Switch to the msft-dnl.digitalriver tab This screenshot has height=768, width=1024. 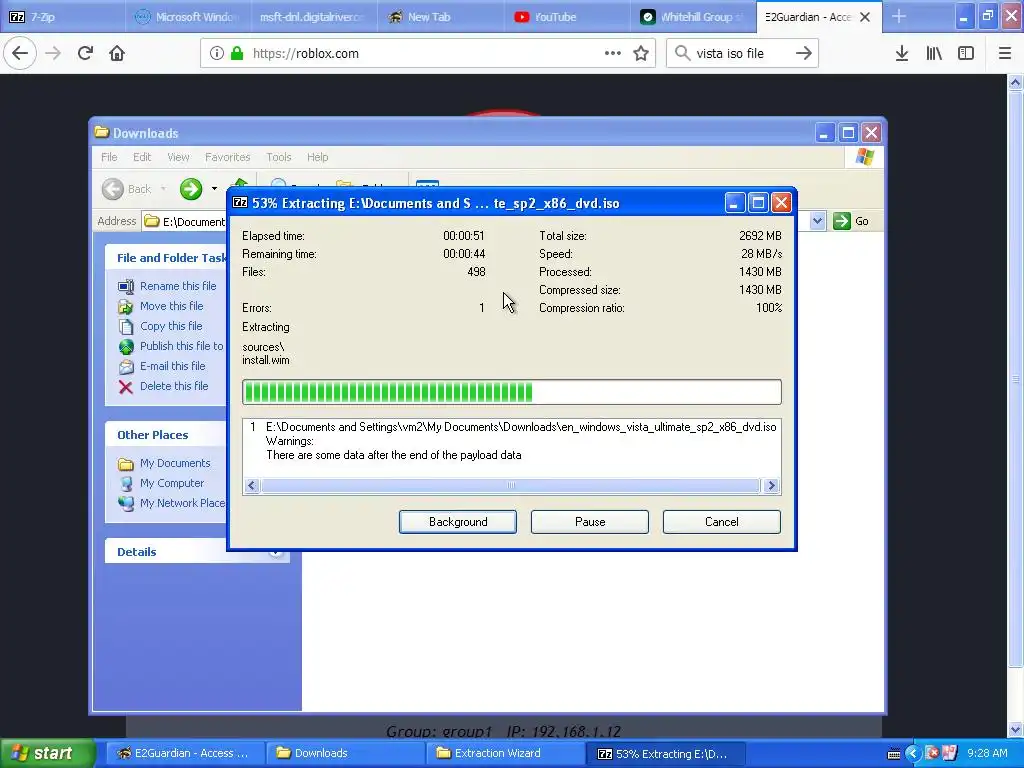[314, 17]
